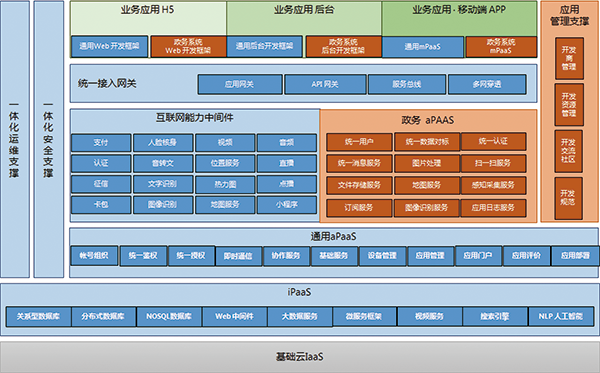Image resolution: width=600 pixels, height=373 pixels.
Task: Select the 支付 middleware block
Action: [101, 143]
